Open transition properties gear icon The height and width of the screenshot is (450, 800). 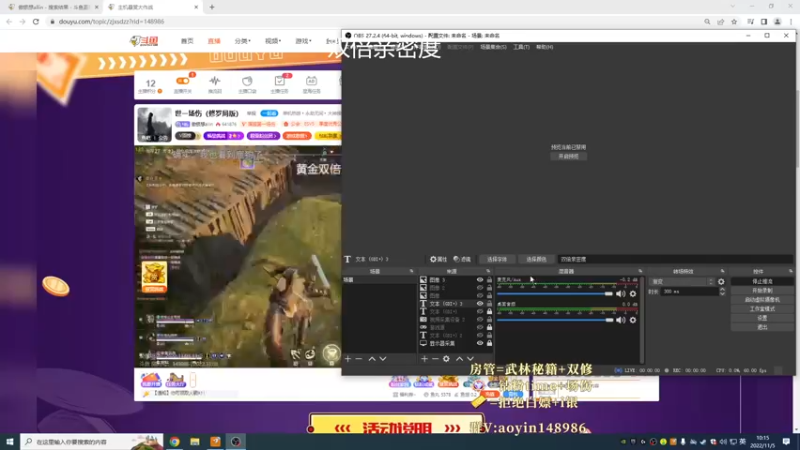(x=721, y=282)
